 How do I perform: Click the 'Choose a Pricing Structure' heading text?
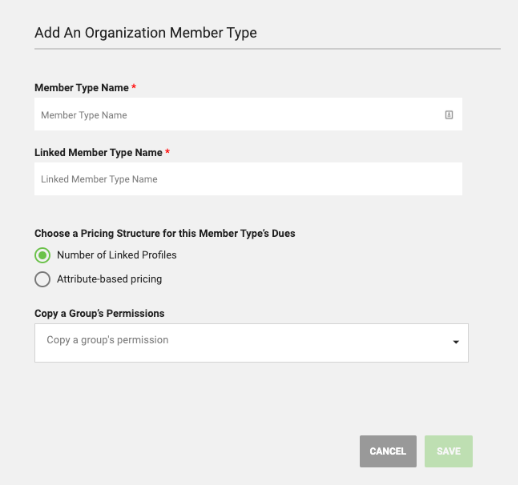(x=165, y=233)
